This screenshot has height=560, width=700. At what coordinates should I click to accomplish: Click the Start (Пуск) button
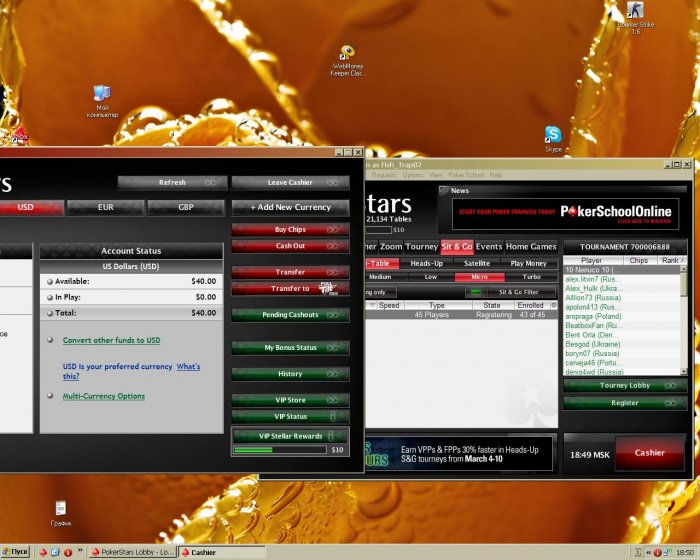15,552
